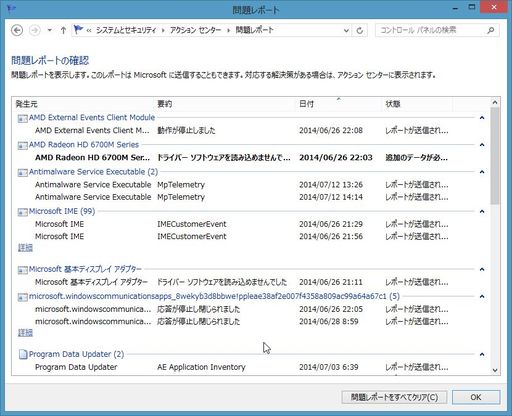Open the recent locations dropdown arrow
Image resolution: width=512 pixels, height=416 pixels.
pos(50,30)
